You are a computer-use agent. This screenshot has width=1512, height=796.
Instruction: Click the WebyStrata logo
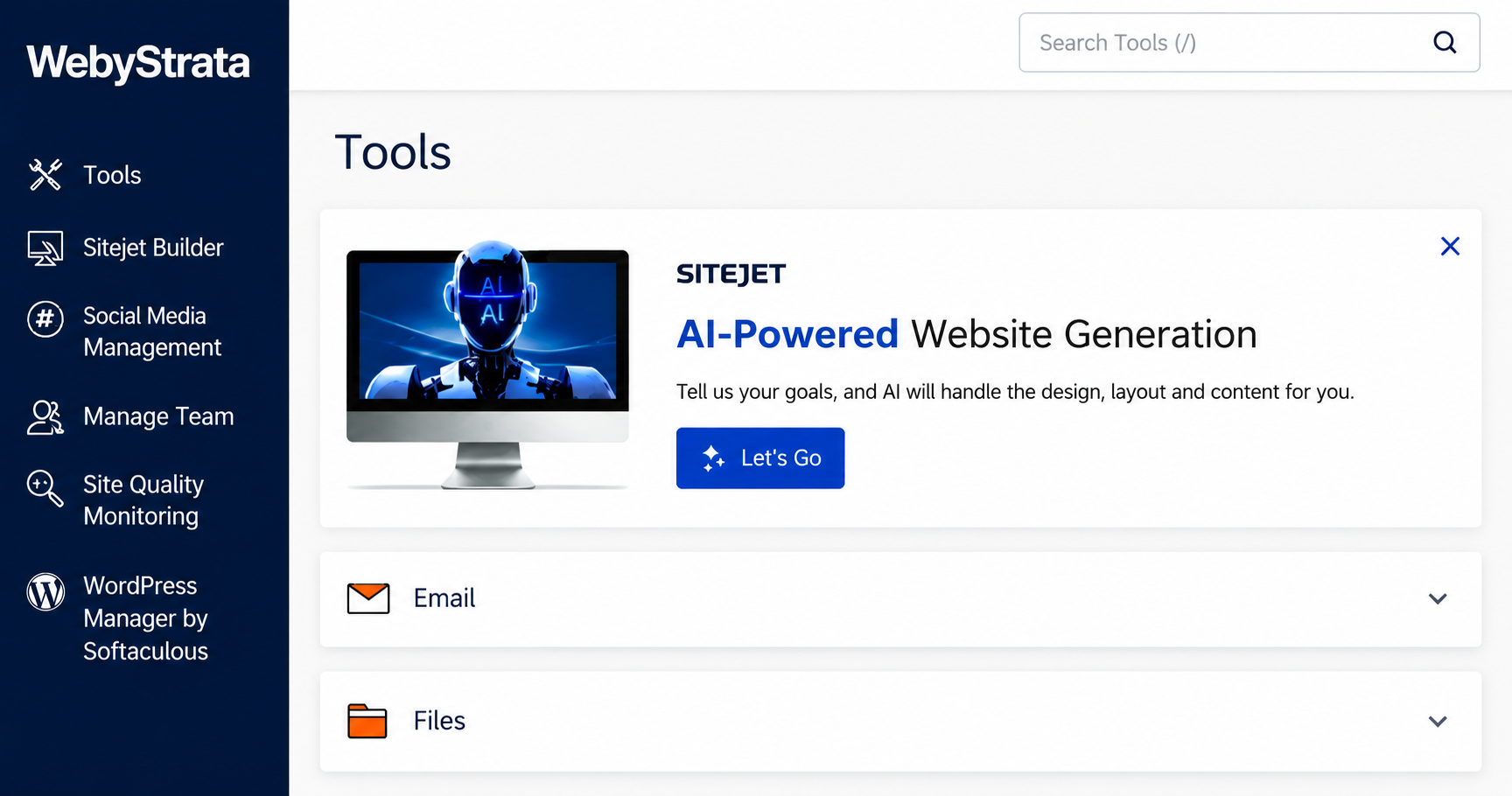coord(138,62)
